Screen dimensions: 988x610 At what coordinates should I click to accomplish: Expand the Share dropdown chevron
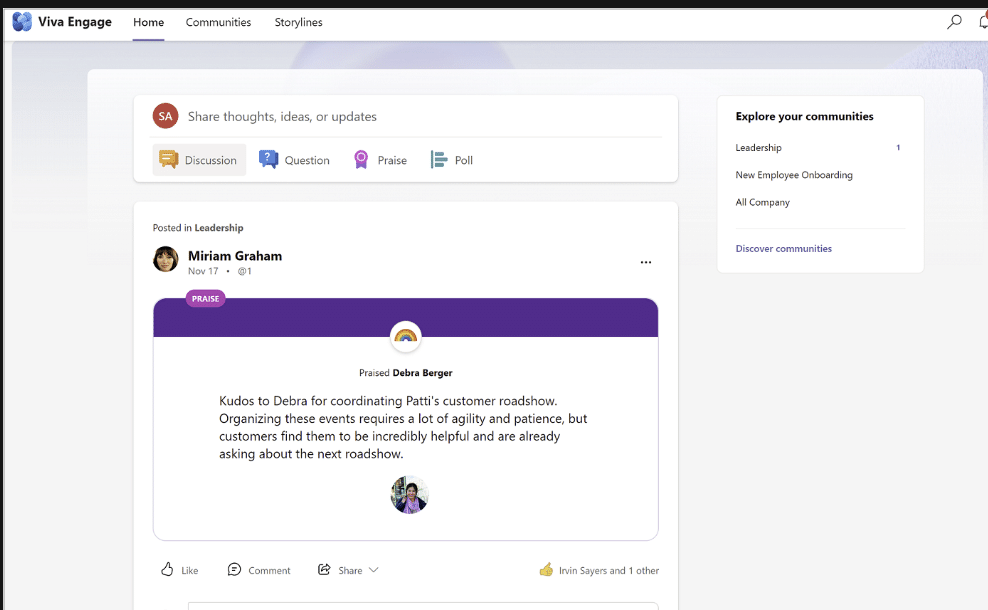(374, 570)
